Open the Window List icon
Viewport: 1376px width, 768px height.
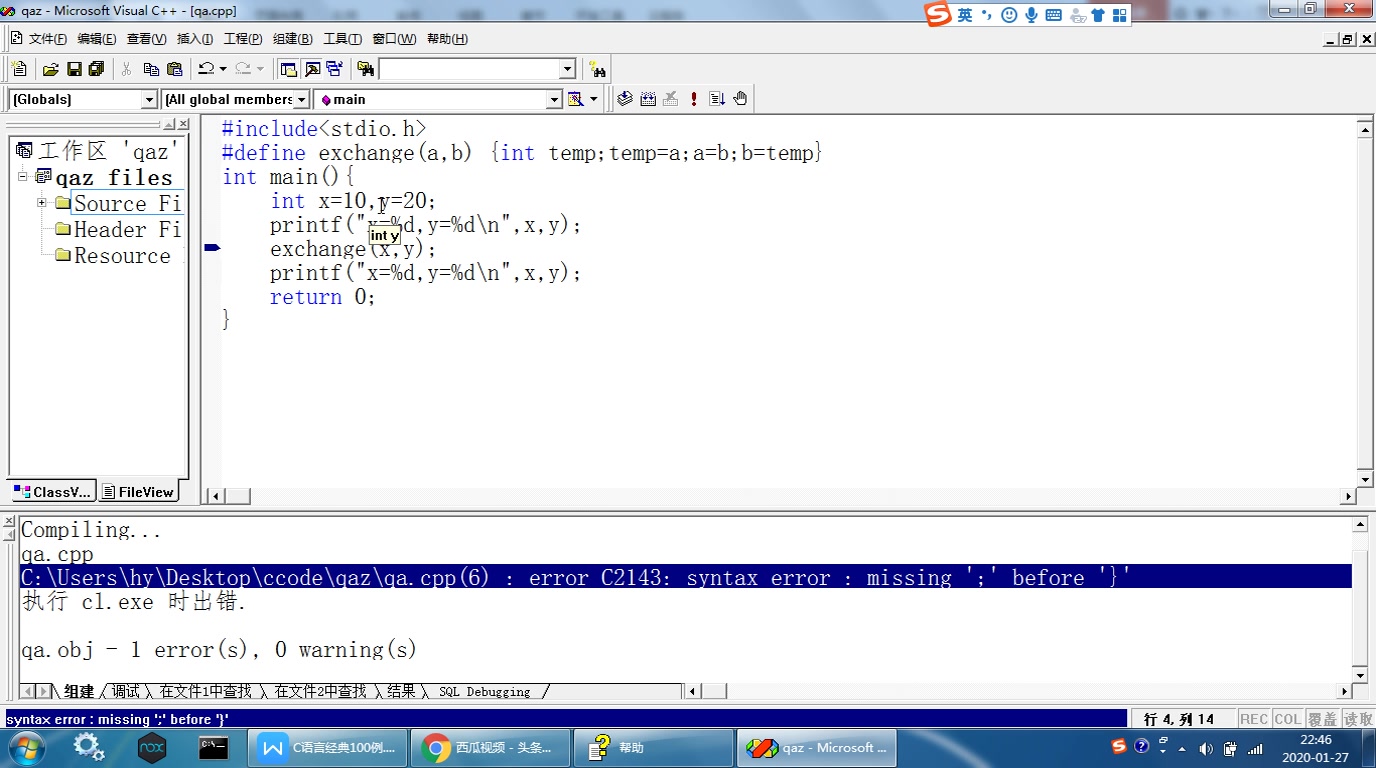pos(335,69)
